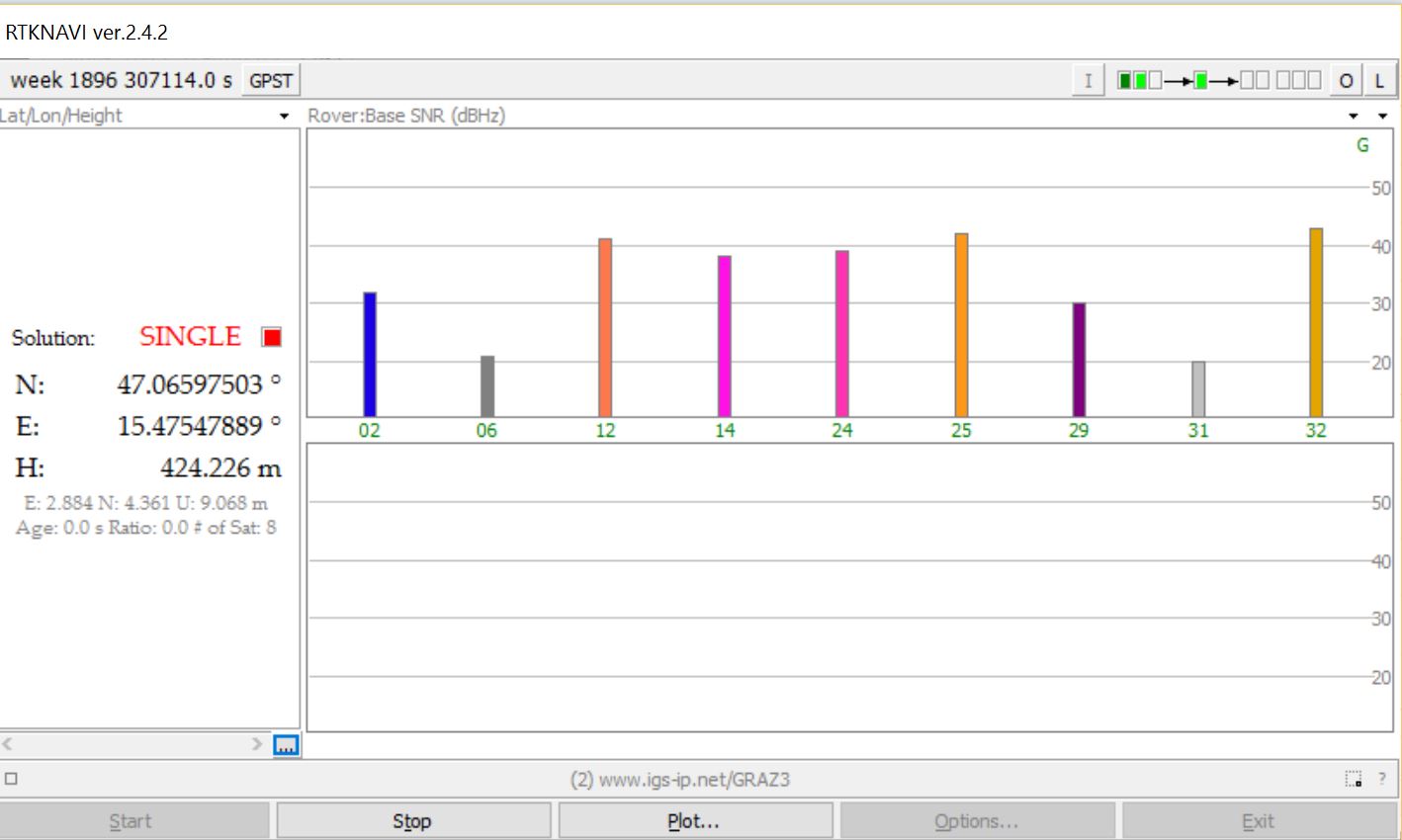Open log streams with 'L' button
Image resolution: width=1402 pixels, height=840 pixels.
[x=1379, y=81]
